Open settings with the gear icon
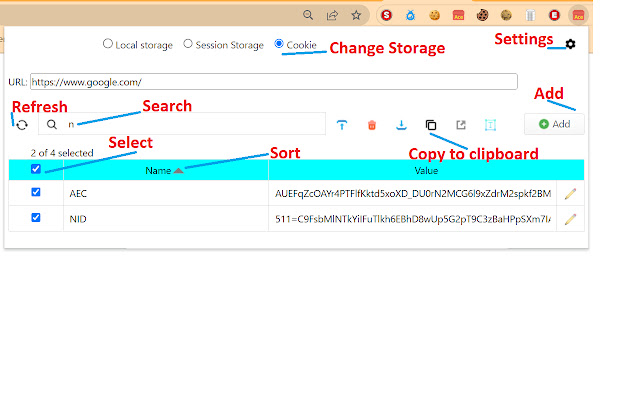640x400 pixels. (570, 44)
